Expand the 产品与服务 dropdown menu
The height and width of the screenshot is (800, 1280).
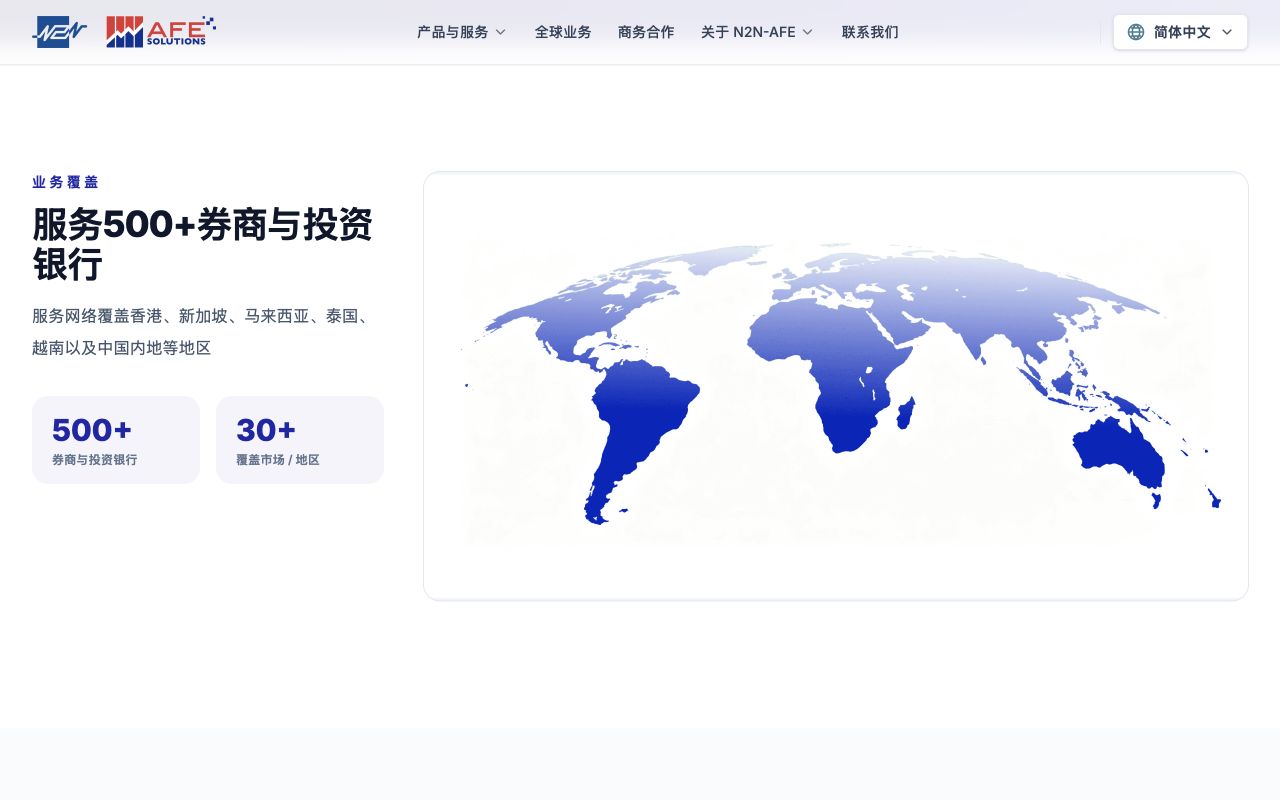[x=462, y=32]
